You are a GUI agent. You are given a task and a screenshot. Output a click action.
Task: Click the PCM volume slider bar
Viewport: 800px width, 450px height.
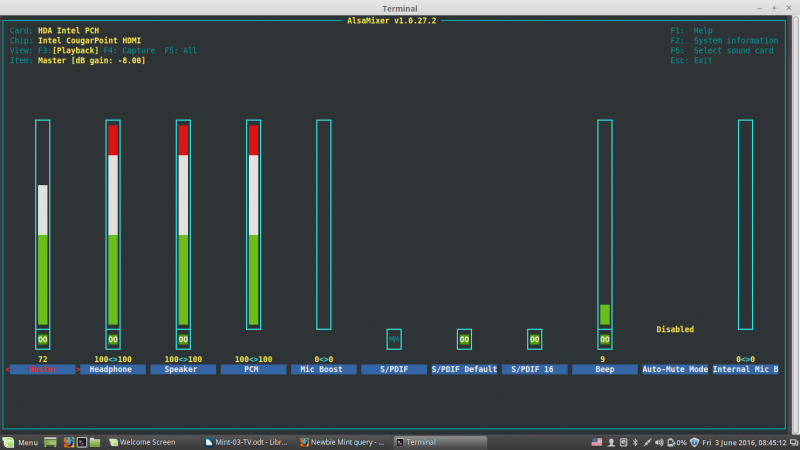pos(254,224)
